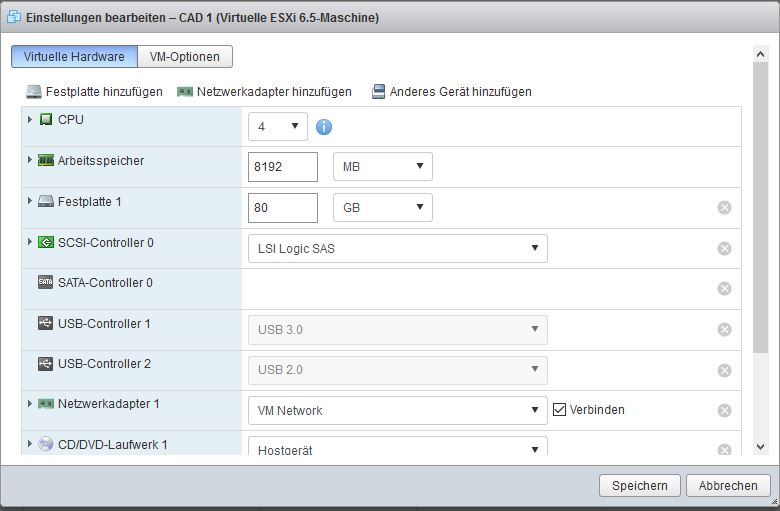The image size is (780, 511).
Task: Click the CPU info icon
Action: [324, 127]
